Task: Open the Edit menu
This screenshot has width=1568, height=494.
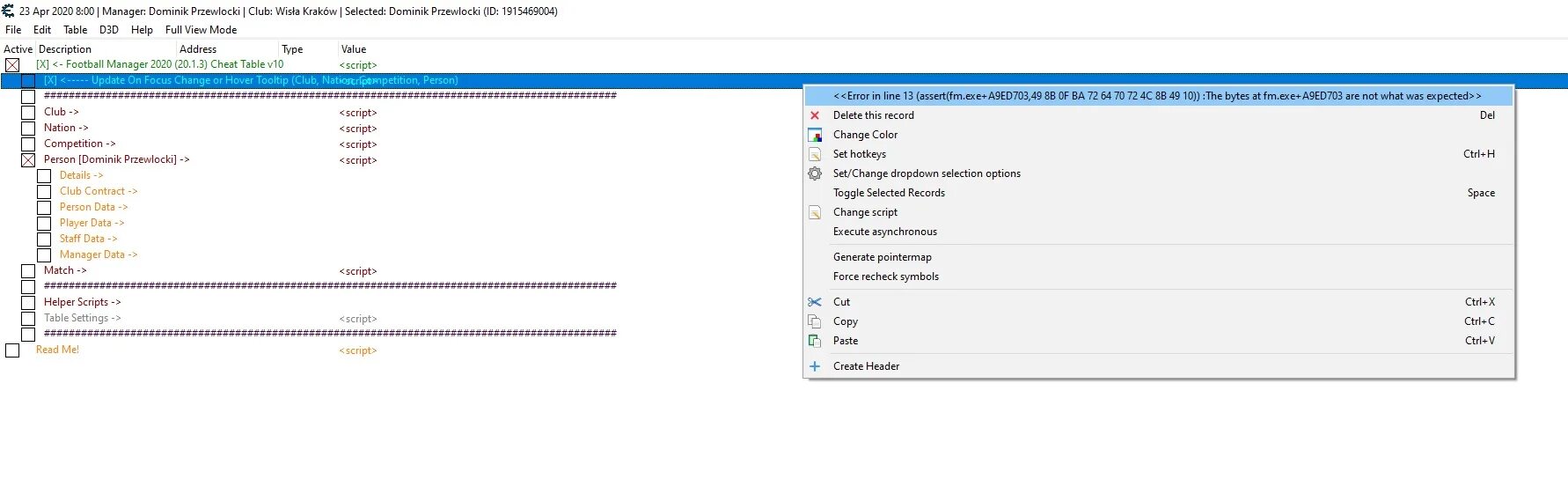Action: pos(42,30)
